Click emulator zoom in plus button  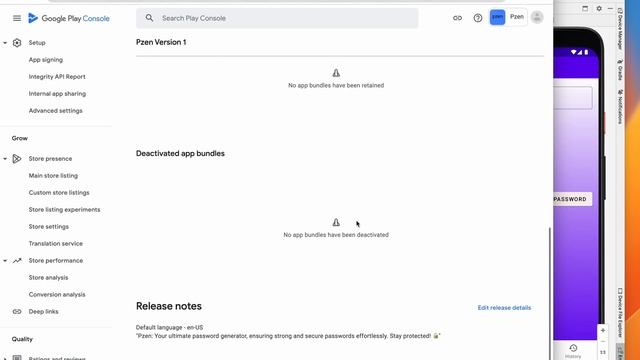pos(603,330)
